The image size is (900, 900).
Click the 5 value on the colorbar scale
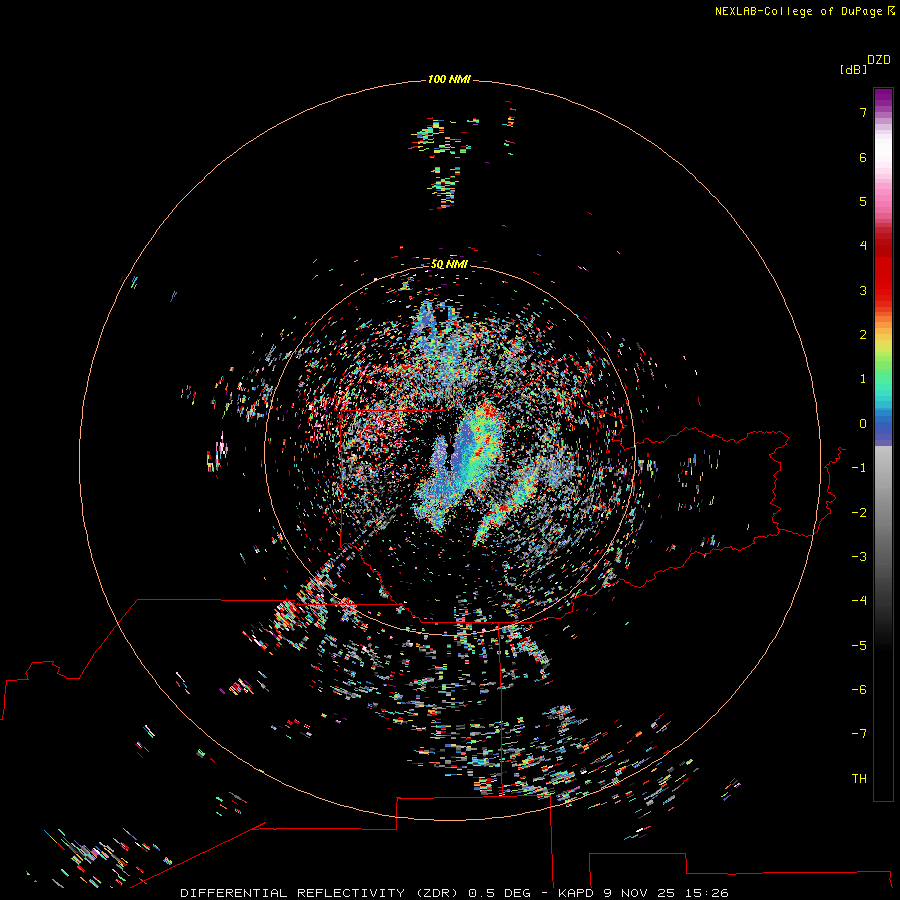[x=863, y=201]
